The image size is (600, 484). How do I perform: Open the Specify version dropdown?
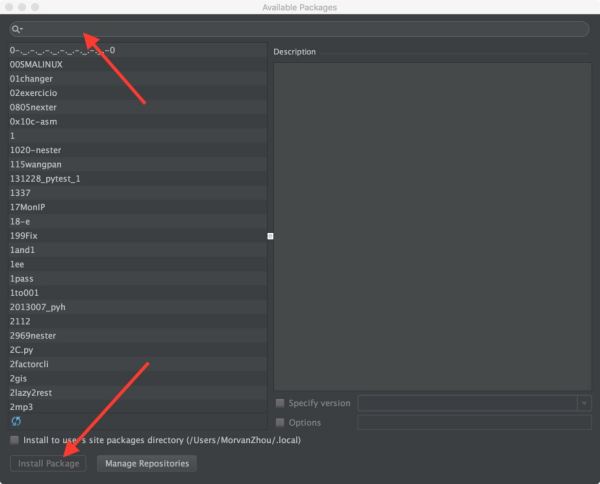(584, 403)
